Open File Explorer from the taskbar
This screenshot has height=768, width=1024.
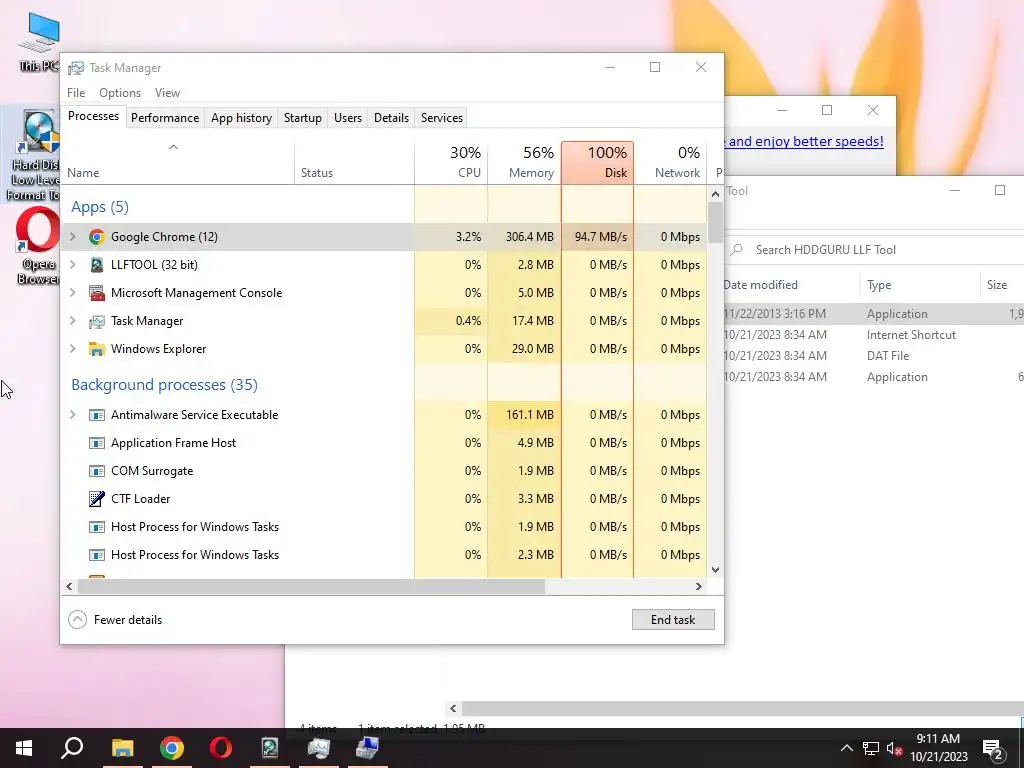pyautogui.click(x=122, y=748)
